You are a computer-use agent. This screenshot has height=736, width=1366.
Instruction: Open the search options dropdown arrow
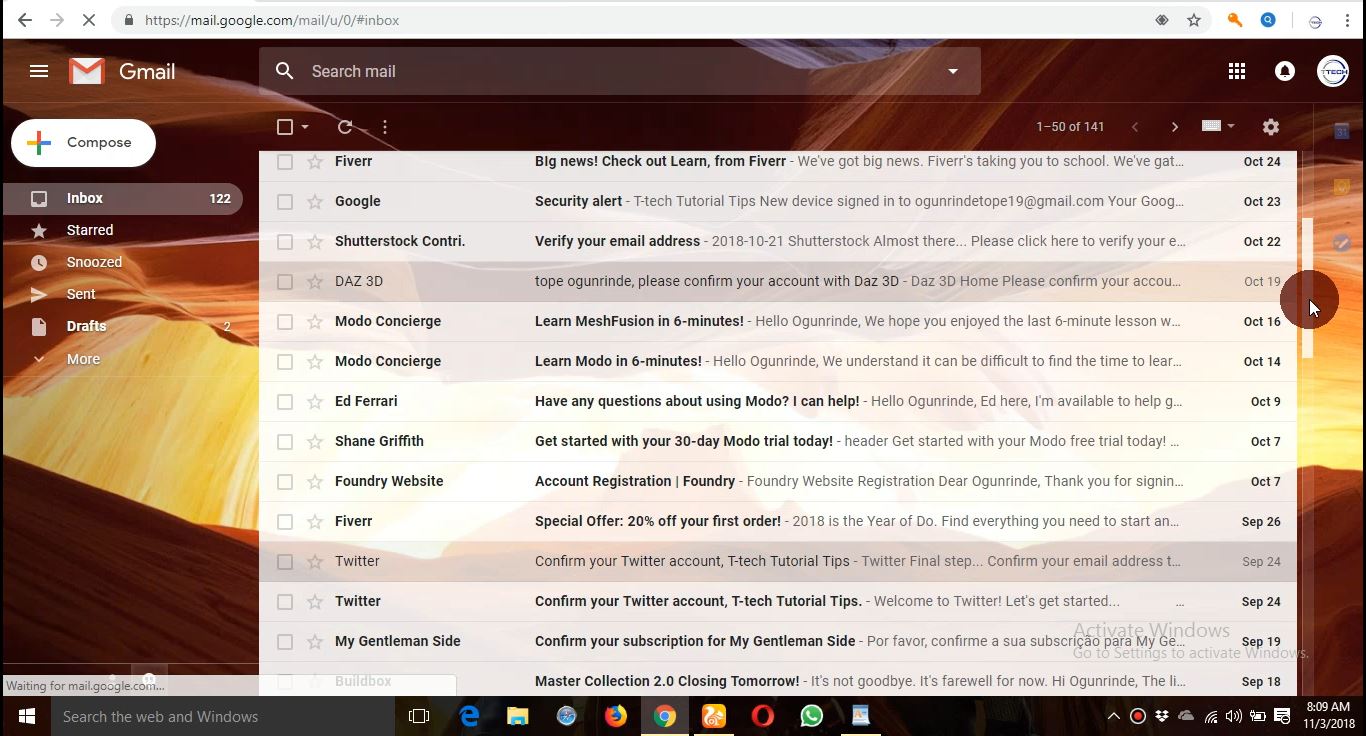tap(952, 71)
